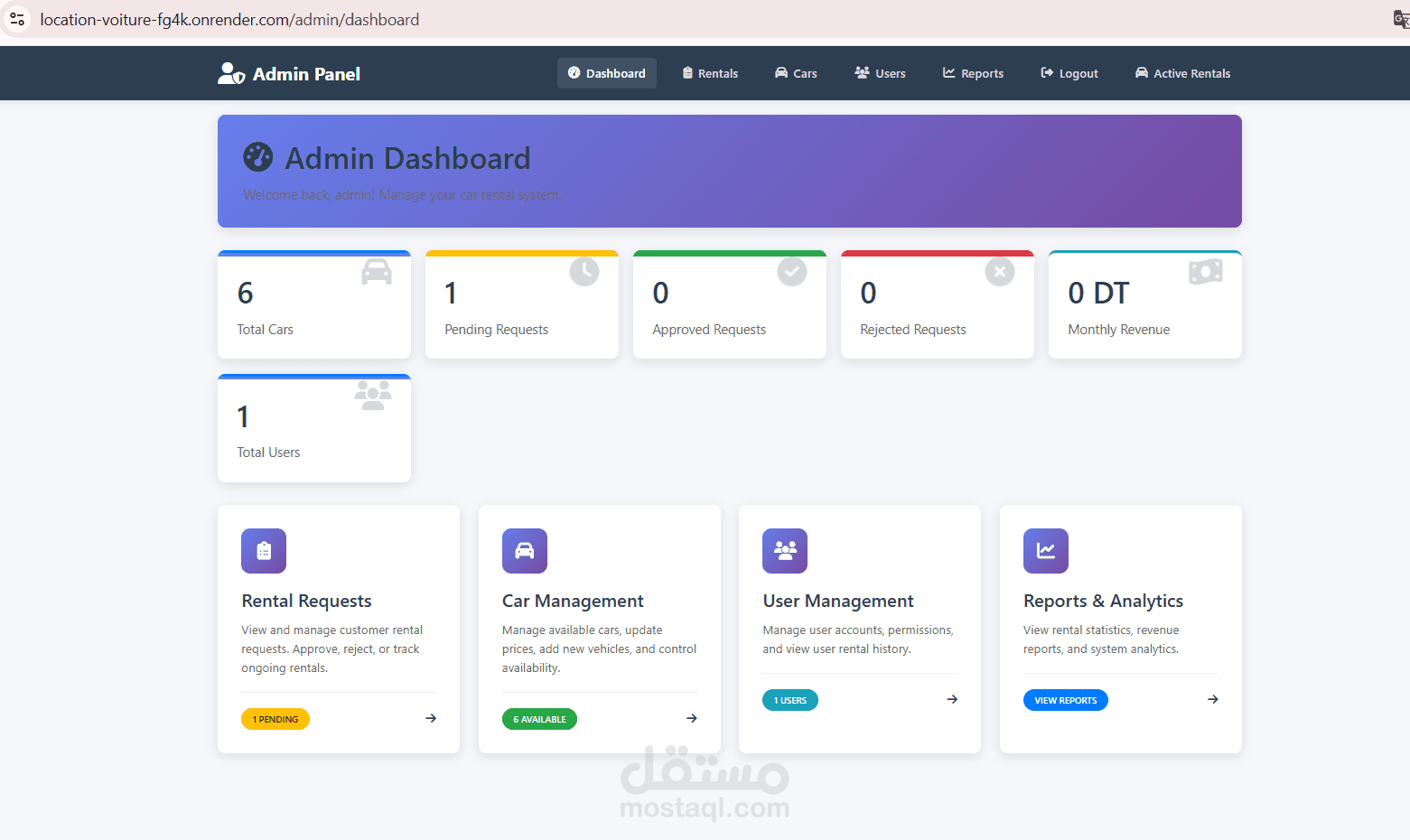Click the purple Rental Requests clipboard icon
1410x840 pixels.
(264, 551)
